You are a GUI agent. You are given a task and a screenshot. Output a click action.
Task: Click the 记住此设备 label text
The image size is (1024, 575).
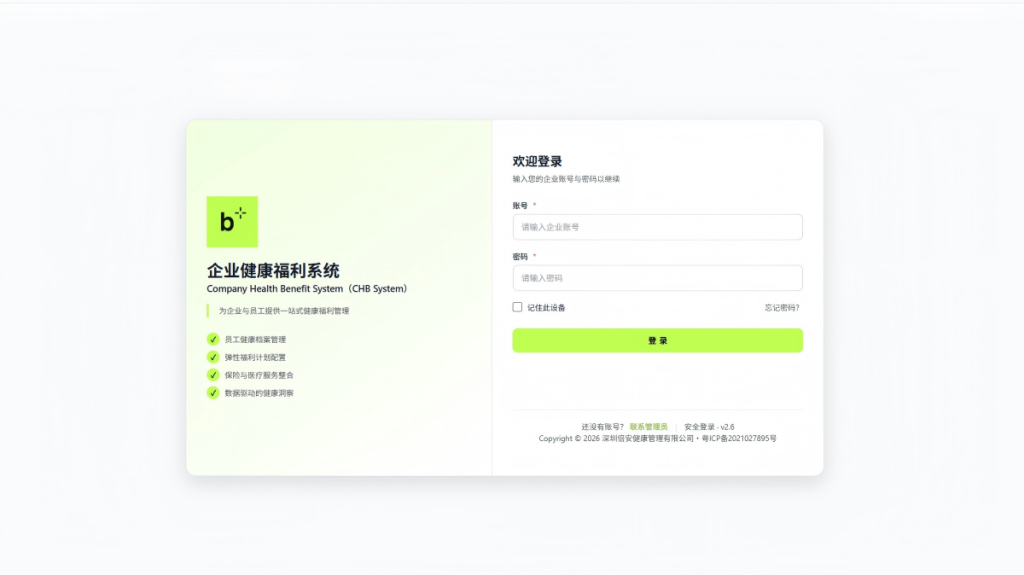point(546,308)
